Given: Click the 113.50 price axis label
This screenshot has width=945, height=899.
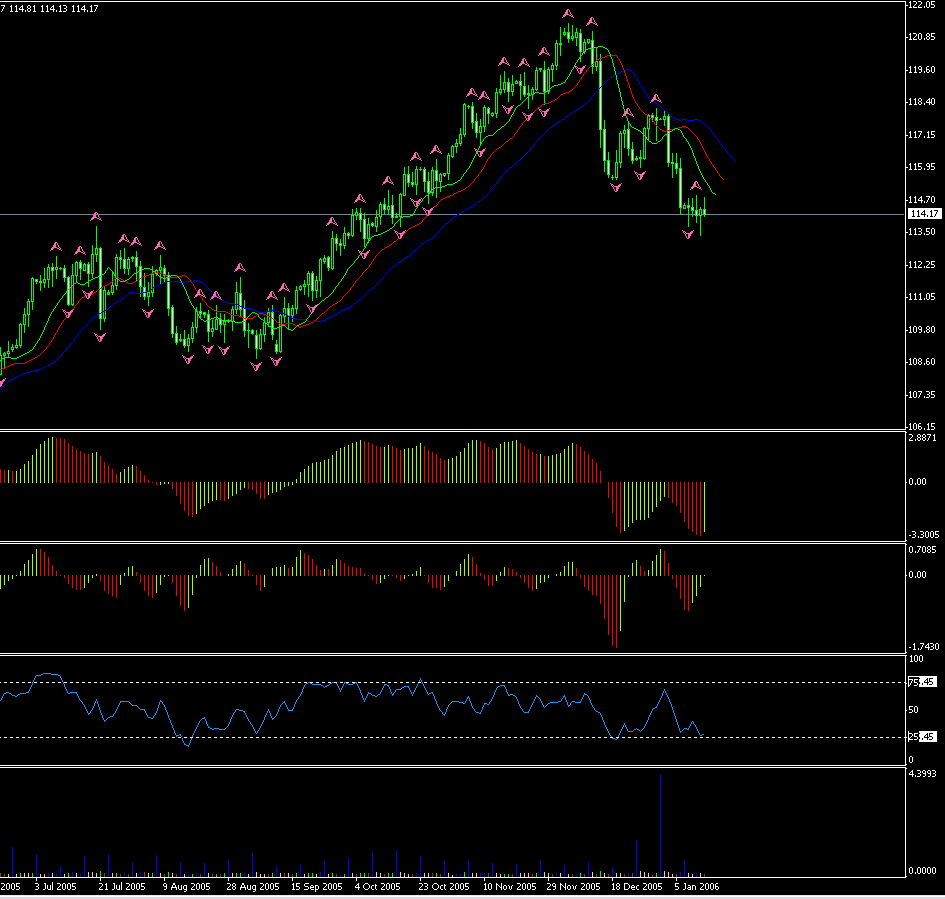Looking at the screenshot, I should [921, 231].
